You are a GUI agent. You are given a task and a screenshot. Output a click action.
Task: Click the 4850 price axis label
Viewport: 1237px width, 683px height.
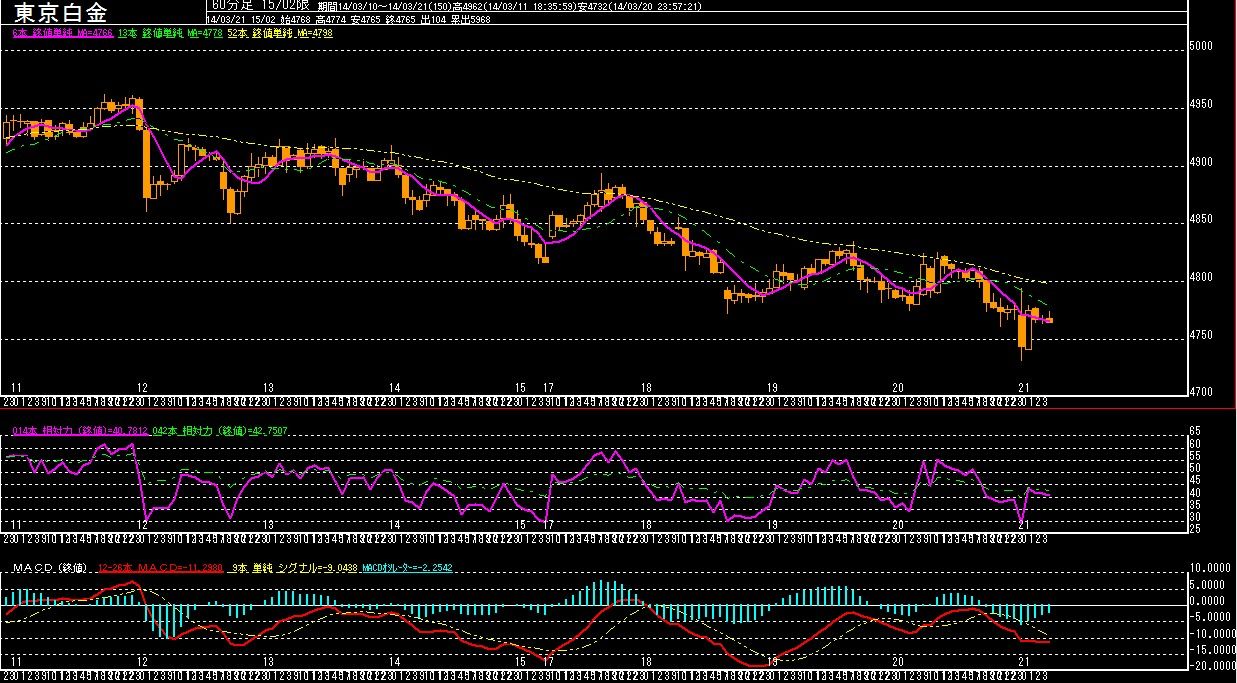[1201, 220]
